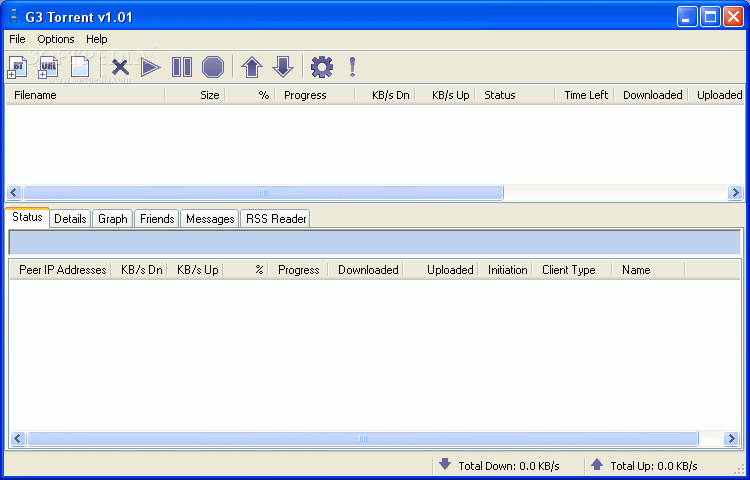Move torrent up in queue
The image size is (750, 480).
252,67
